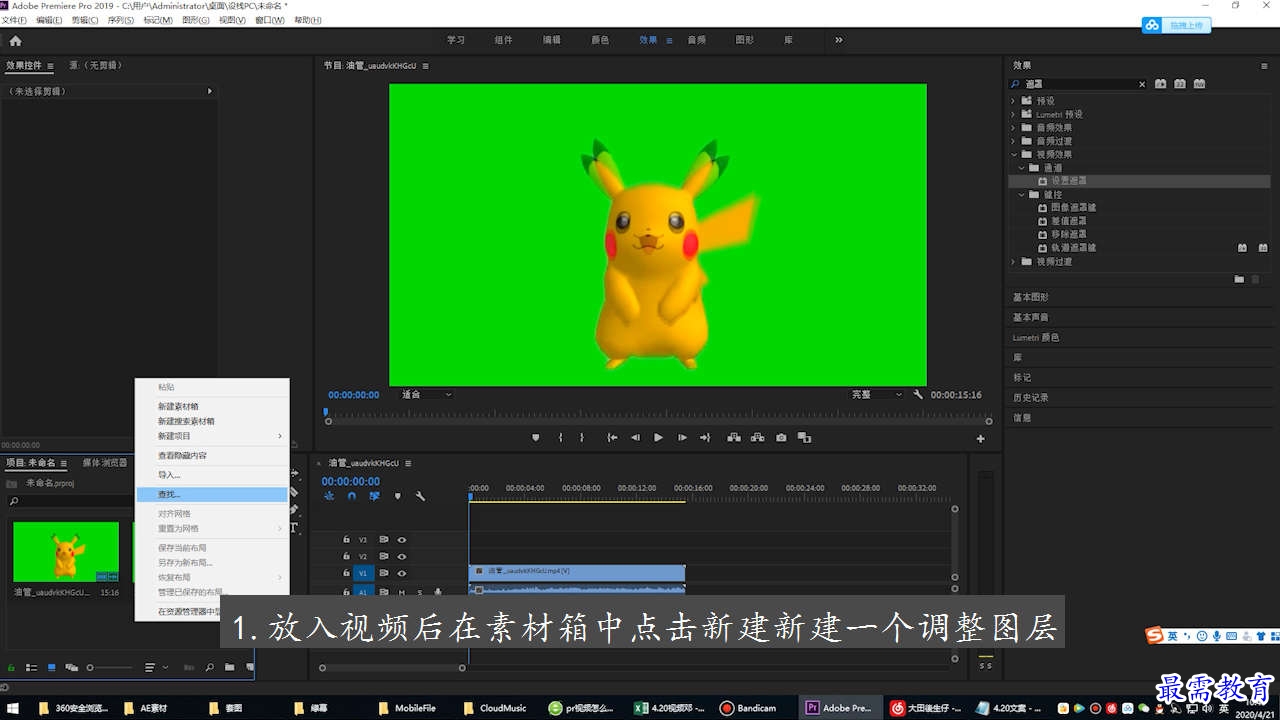Click the Mark Out bracket button
1280x720 pixels.
tap(582, 438)
